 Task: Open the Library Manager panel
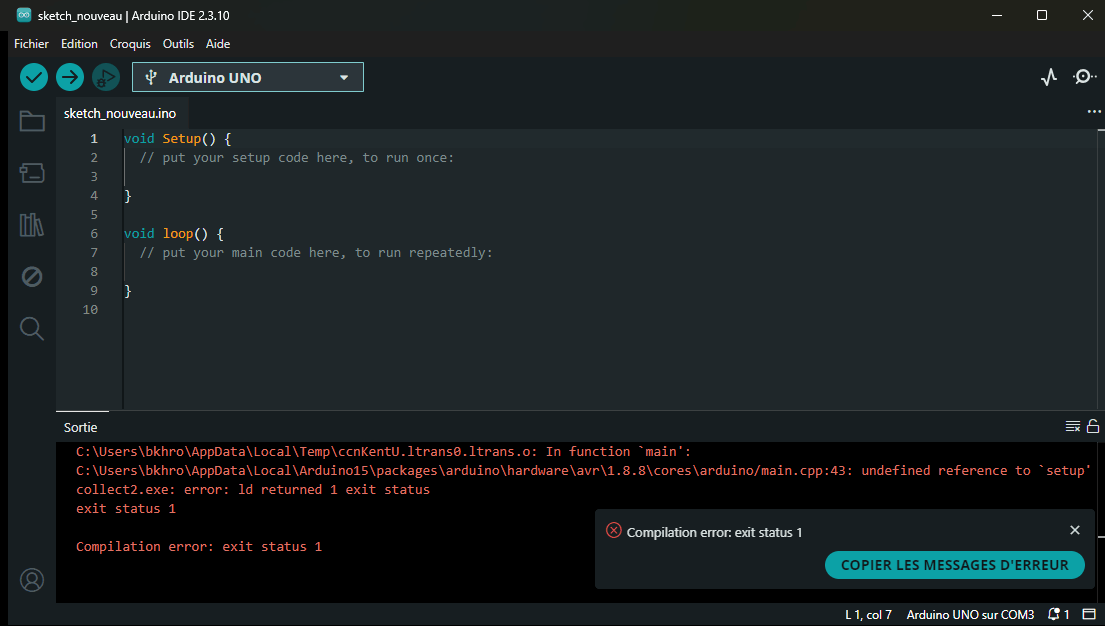(x=32, y=225)
